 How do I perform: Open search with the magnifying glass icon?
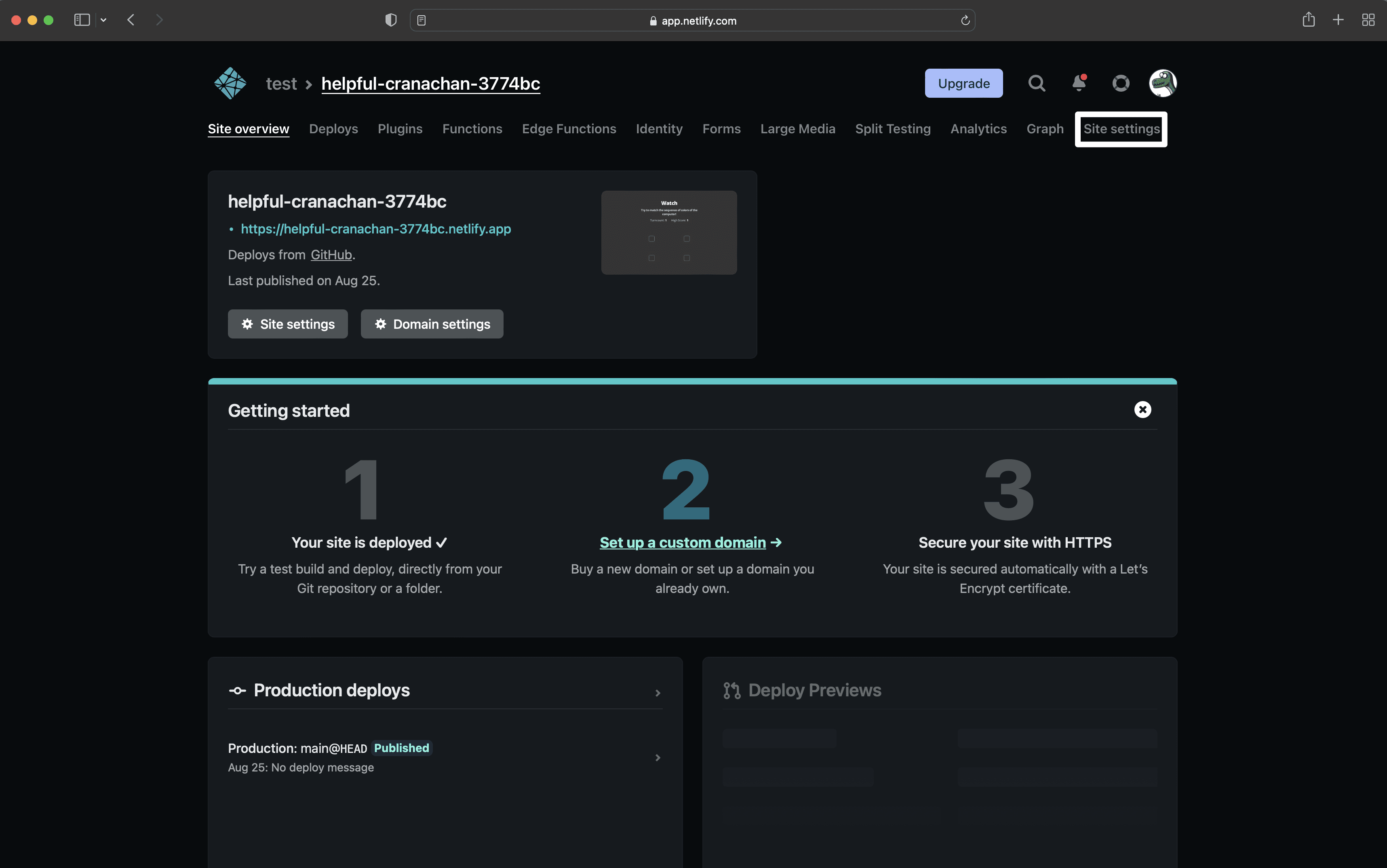pyautogui.click(x=1036, y=83)
